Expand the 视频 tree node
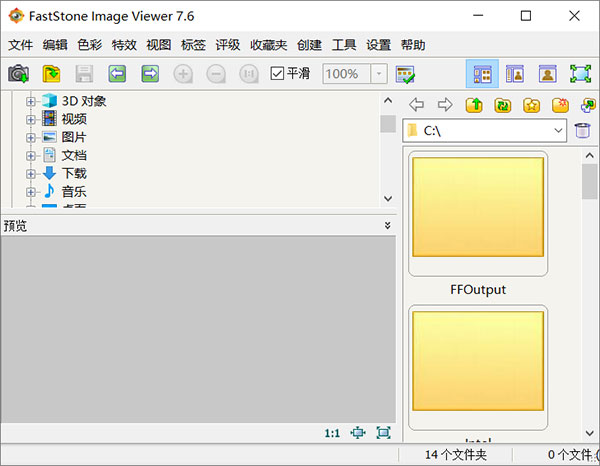Viewport: 600px width, 466px height. [x=31, y=119]
